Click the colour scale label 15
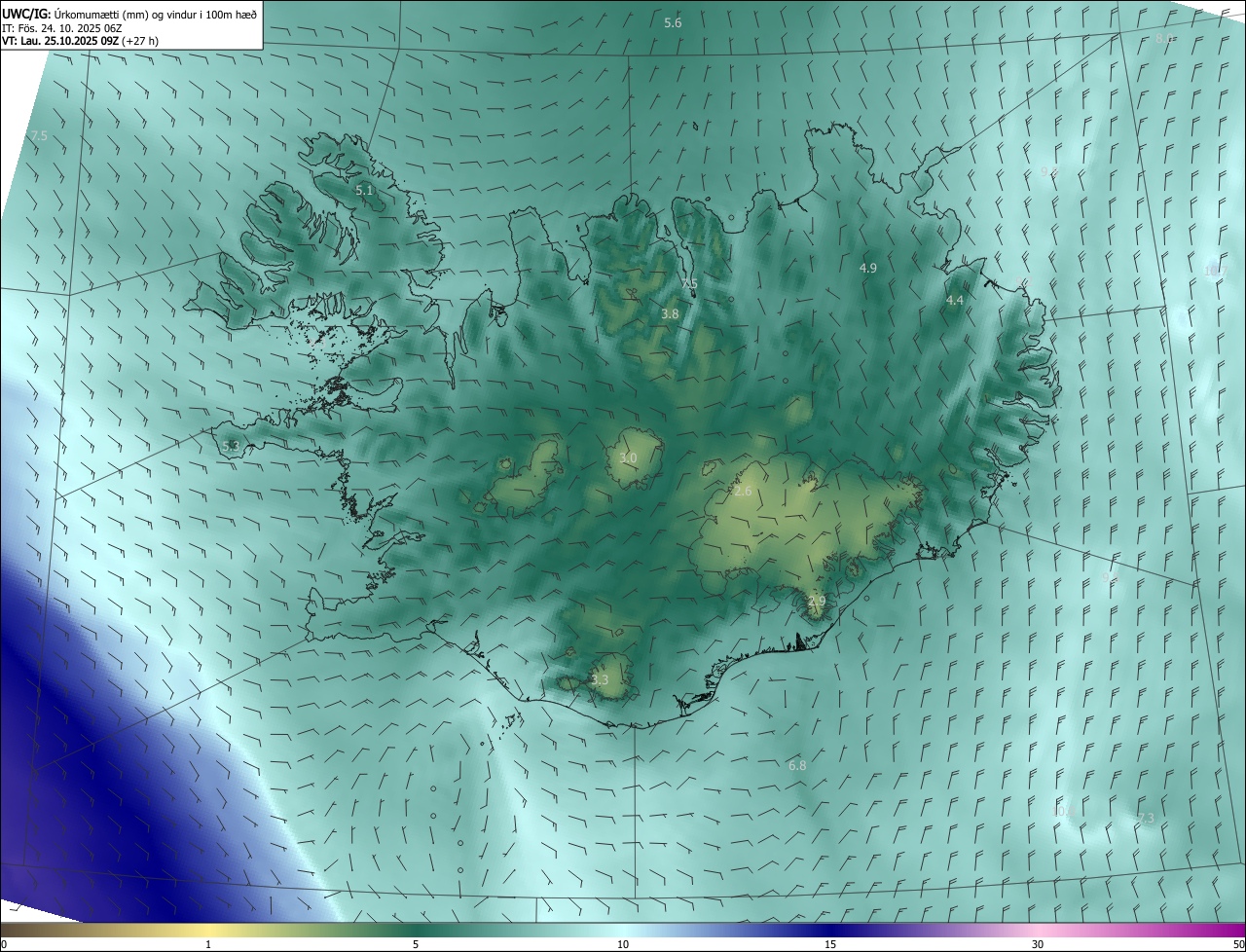The width and height of the screenshot is (1246, 952). [830, 945]
